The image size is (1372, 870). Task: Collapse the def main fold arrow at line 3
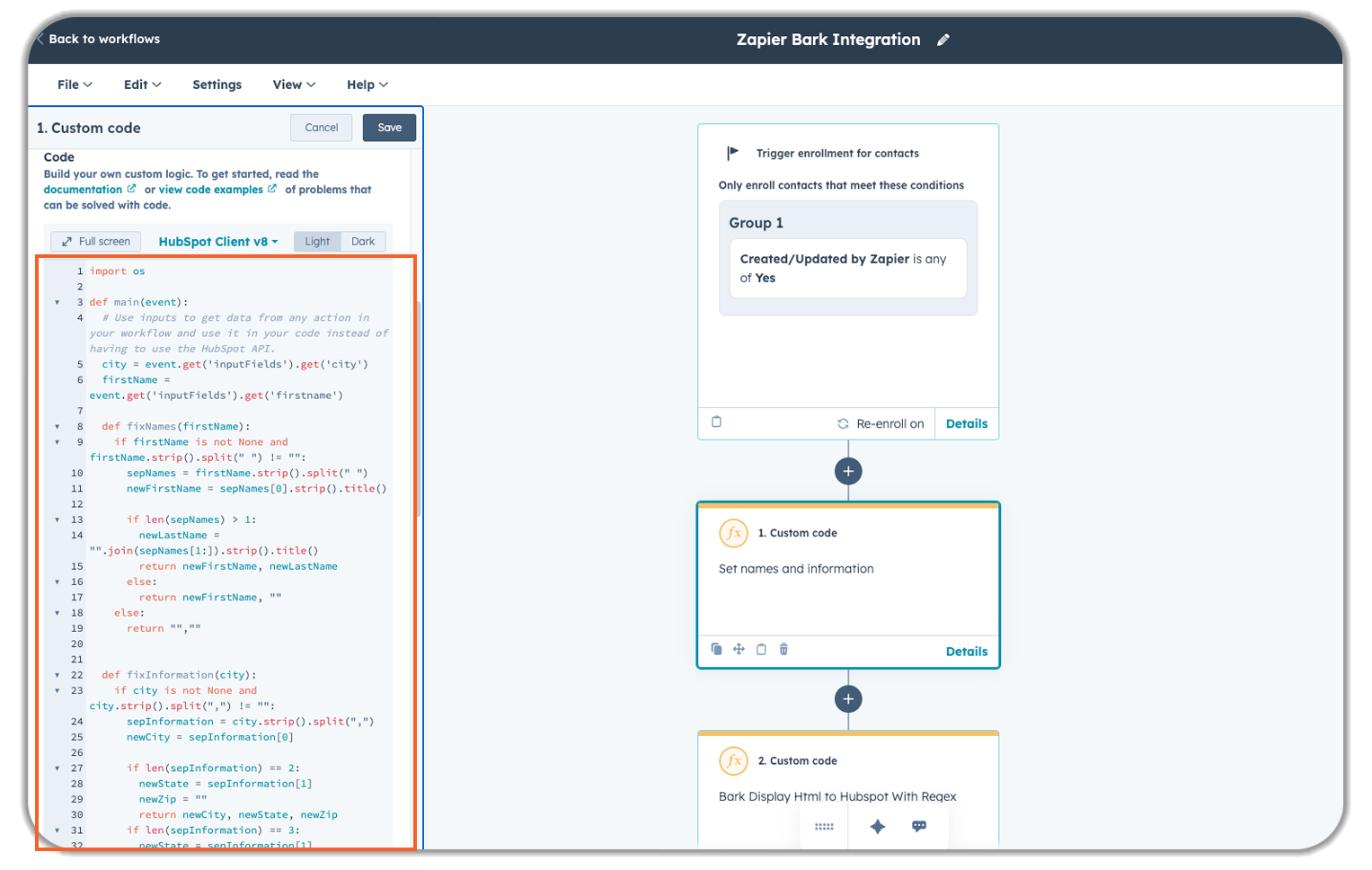(x=58, y=302)
